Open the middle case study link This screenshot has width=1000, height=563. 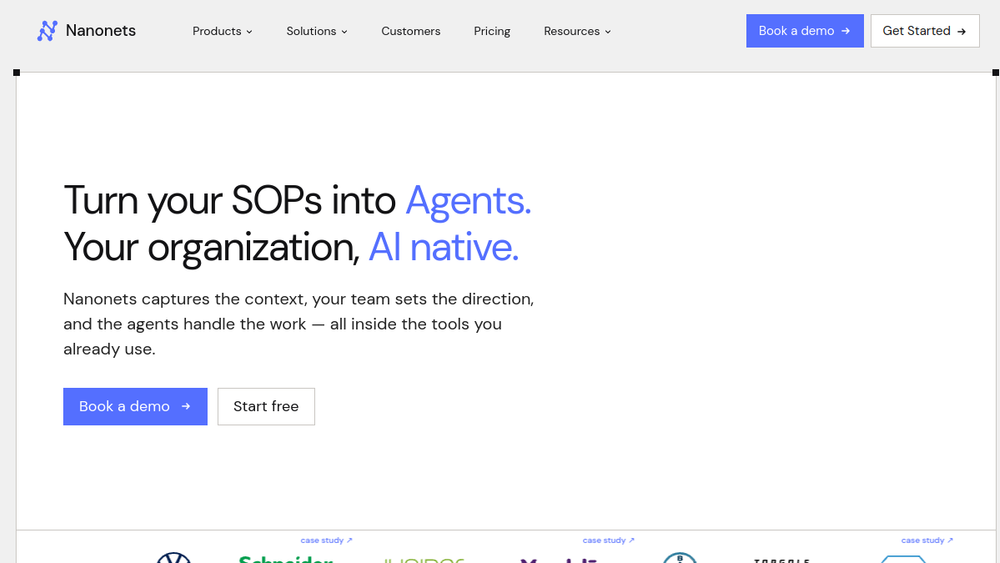click(608, 540)
